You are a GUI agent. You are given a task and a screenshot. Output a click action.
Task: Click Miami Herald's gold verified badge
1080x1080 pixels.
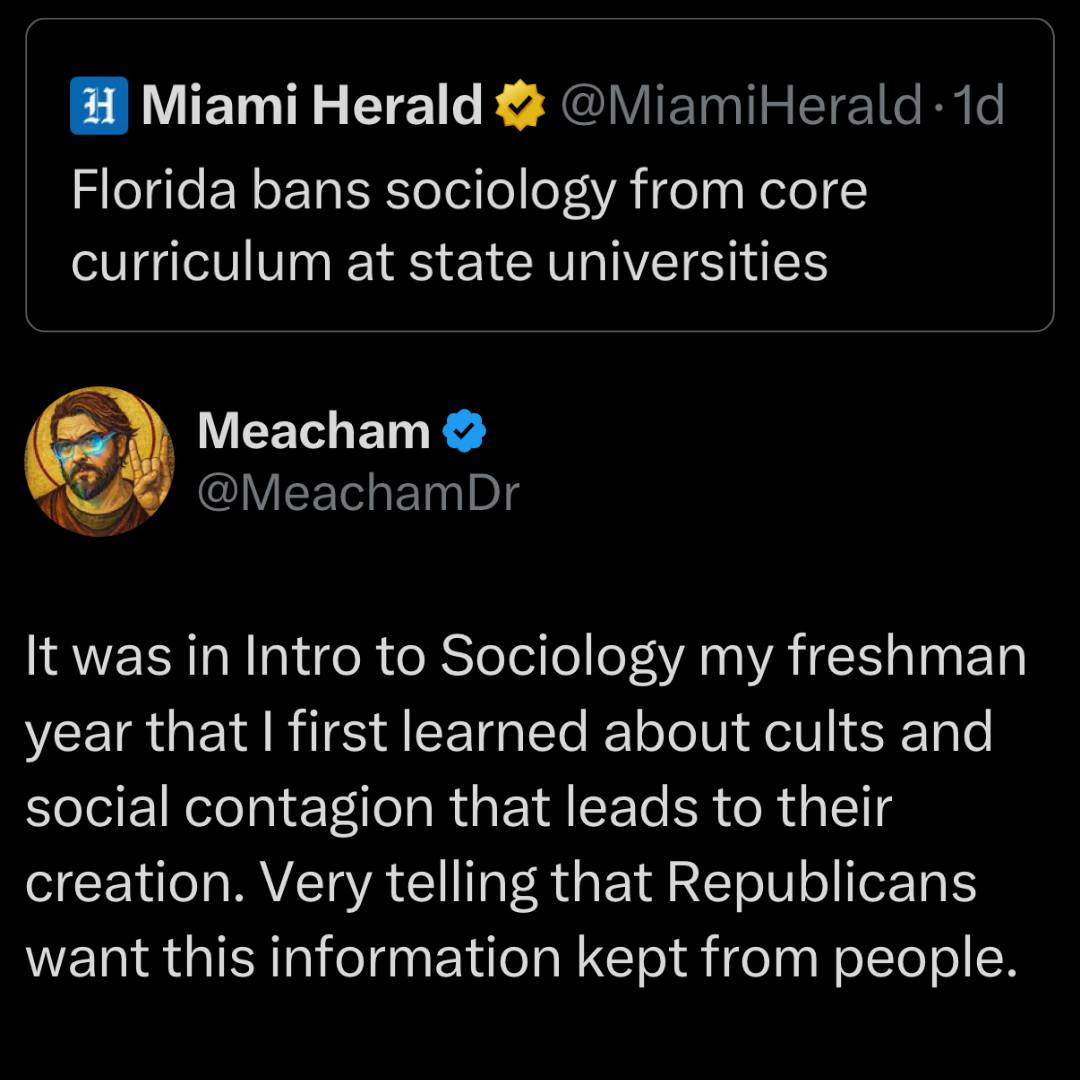pos(521,107)
